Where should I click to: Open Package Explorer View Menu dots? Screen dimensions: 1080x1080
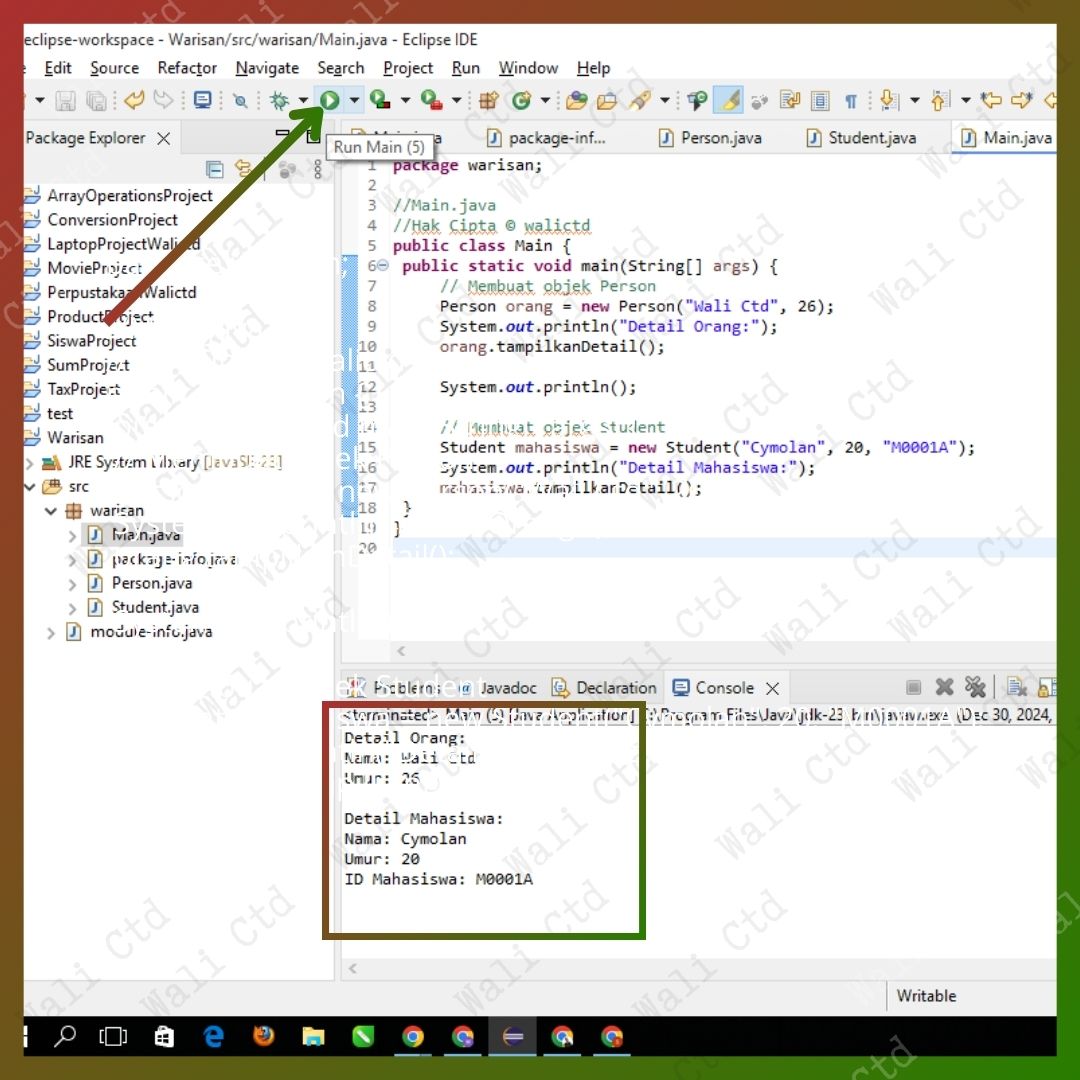(x=318, y=169)
